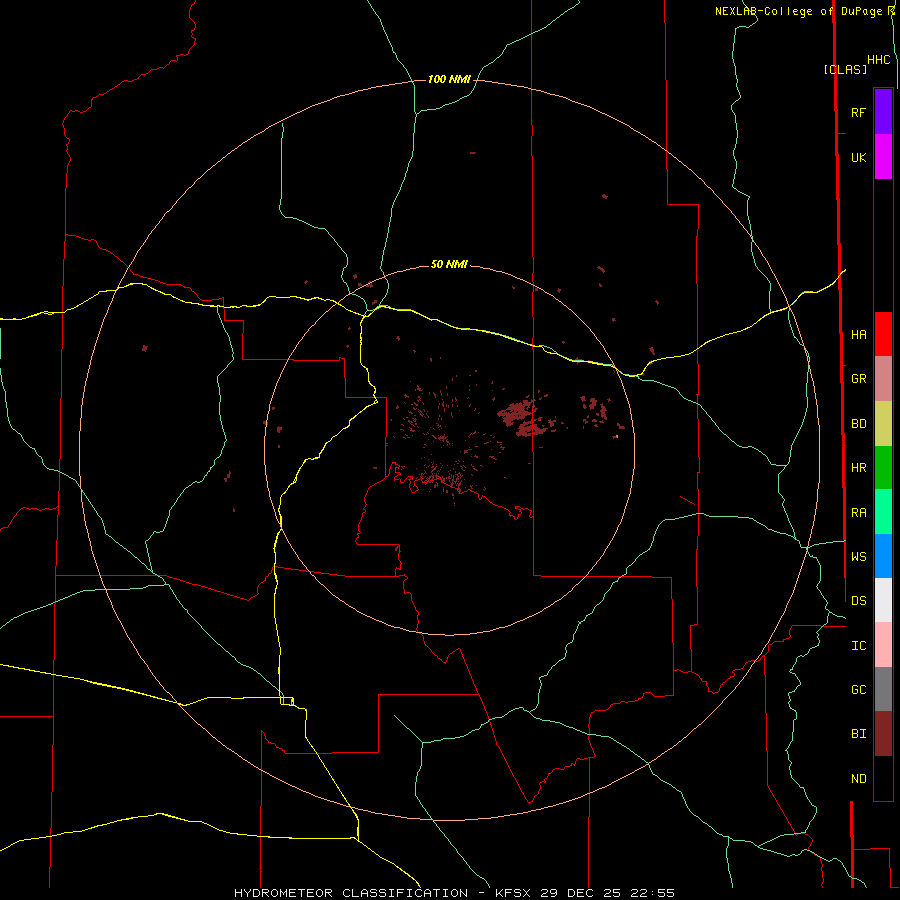Click the "DS" legend label
The width and height of the screenshot is (900, 900).
tap(858, 601)
